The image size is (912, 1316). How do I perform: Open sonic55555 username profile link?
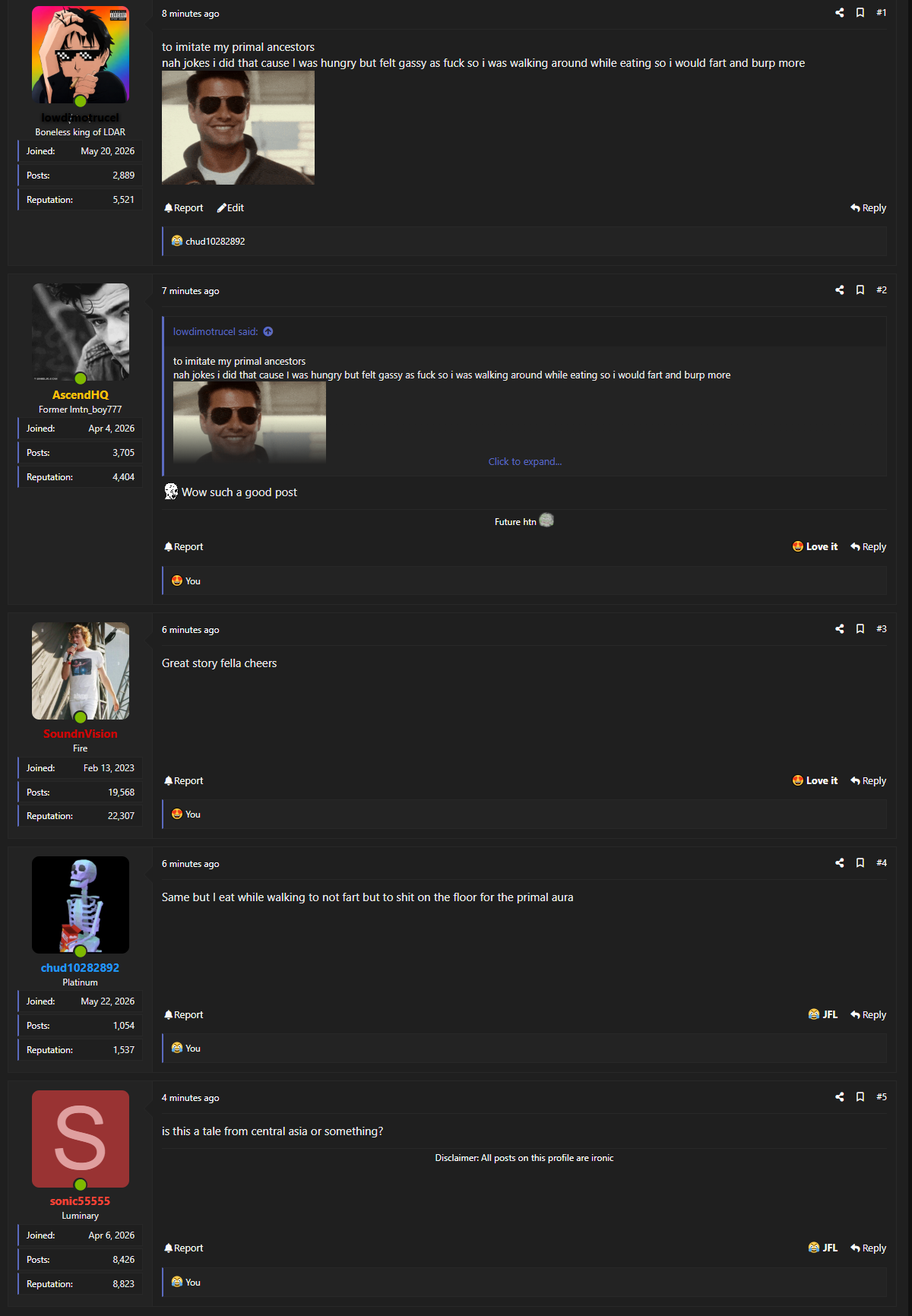tap(81, 1201)
